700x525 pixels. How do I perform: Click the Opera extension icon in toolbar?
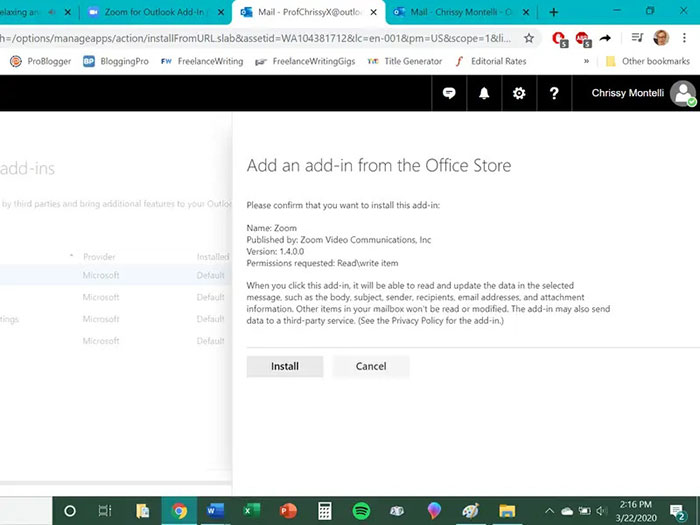[559, 38]
